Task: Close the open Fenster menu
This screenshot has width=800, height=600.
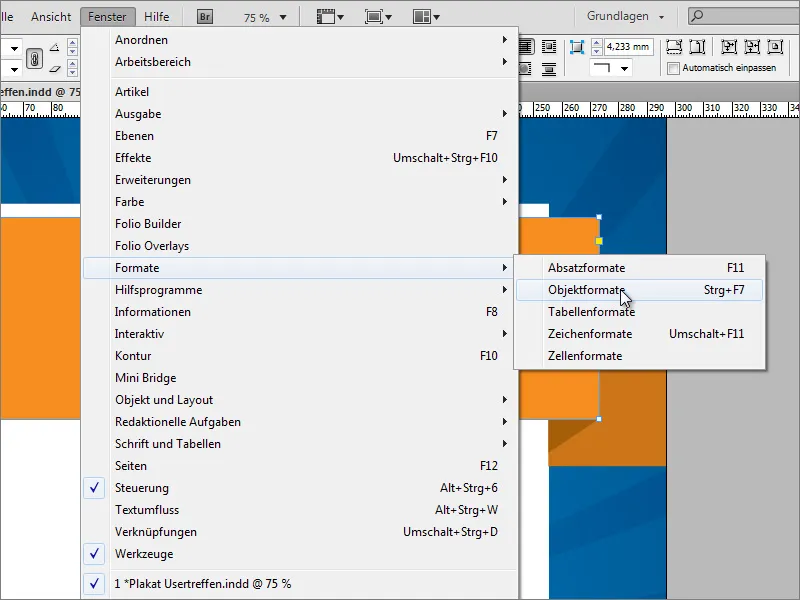Action: point(107,17)
